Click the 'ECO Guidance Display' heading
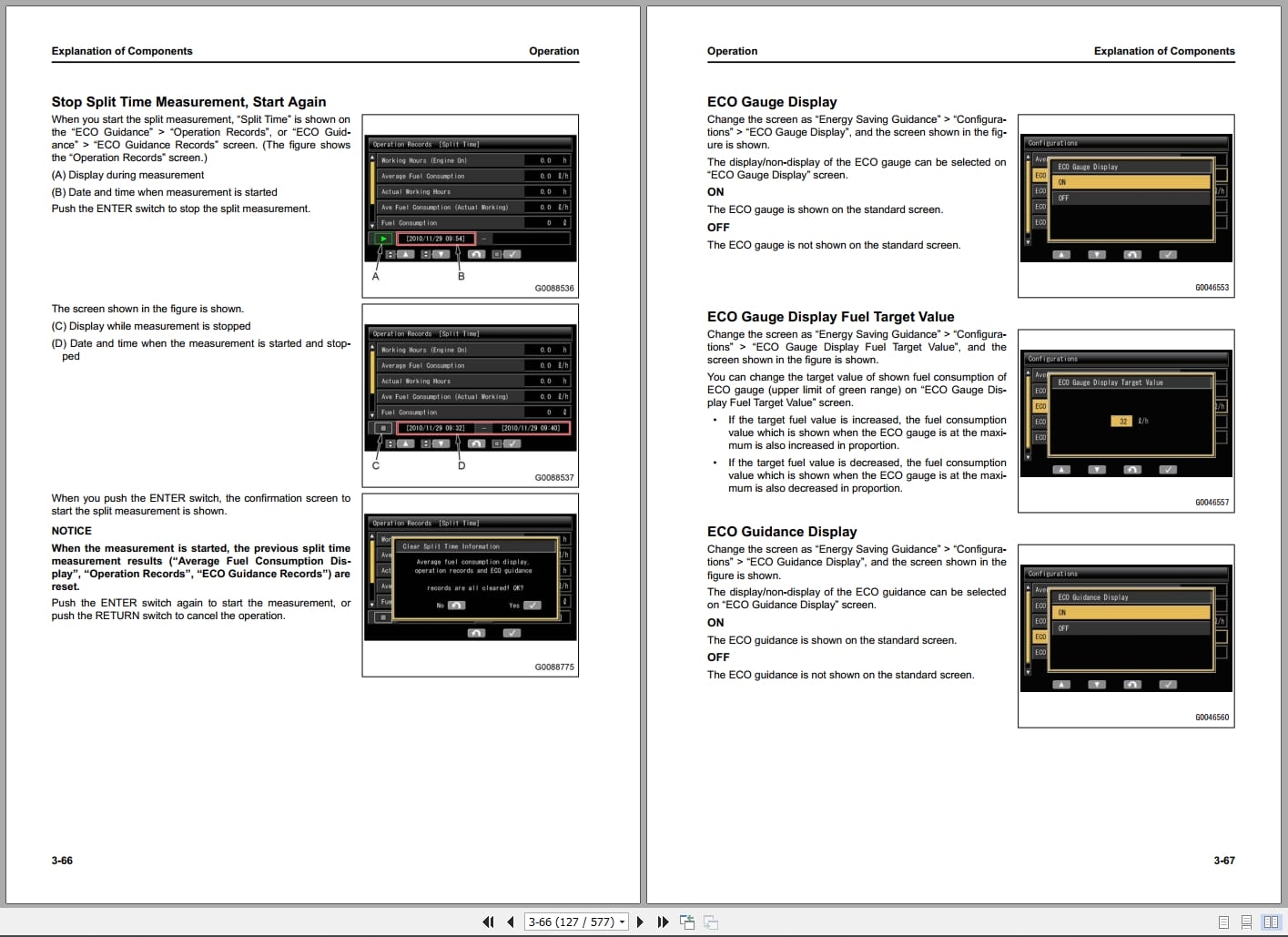The image size is (1288, 937). [x=782, y=532]
